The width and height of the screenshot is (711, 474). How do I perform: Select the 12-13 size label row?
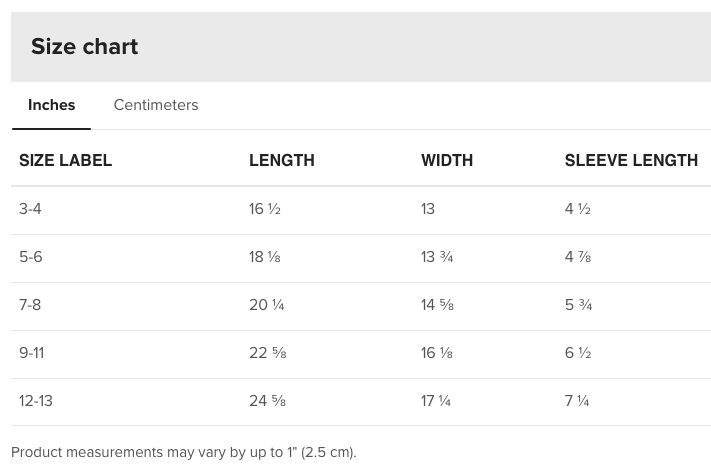point(36,401)
